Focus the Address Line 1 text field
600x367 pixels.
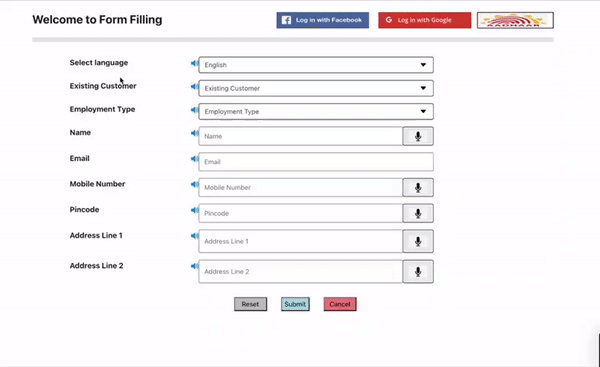301,241
